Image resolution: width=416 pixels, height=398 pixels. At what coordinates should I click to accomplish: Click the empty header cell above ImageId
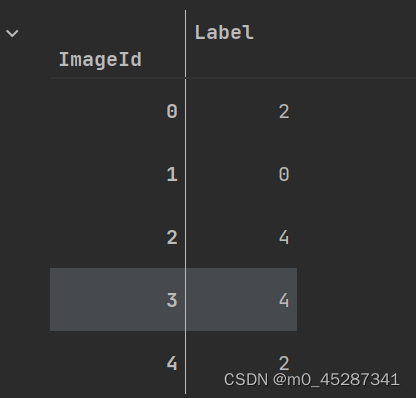117,30
